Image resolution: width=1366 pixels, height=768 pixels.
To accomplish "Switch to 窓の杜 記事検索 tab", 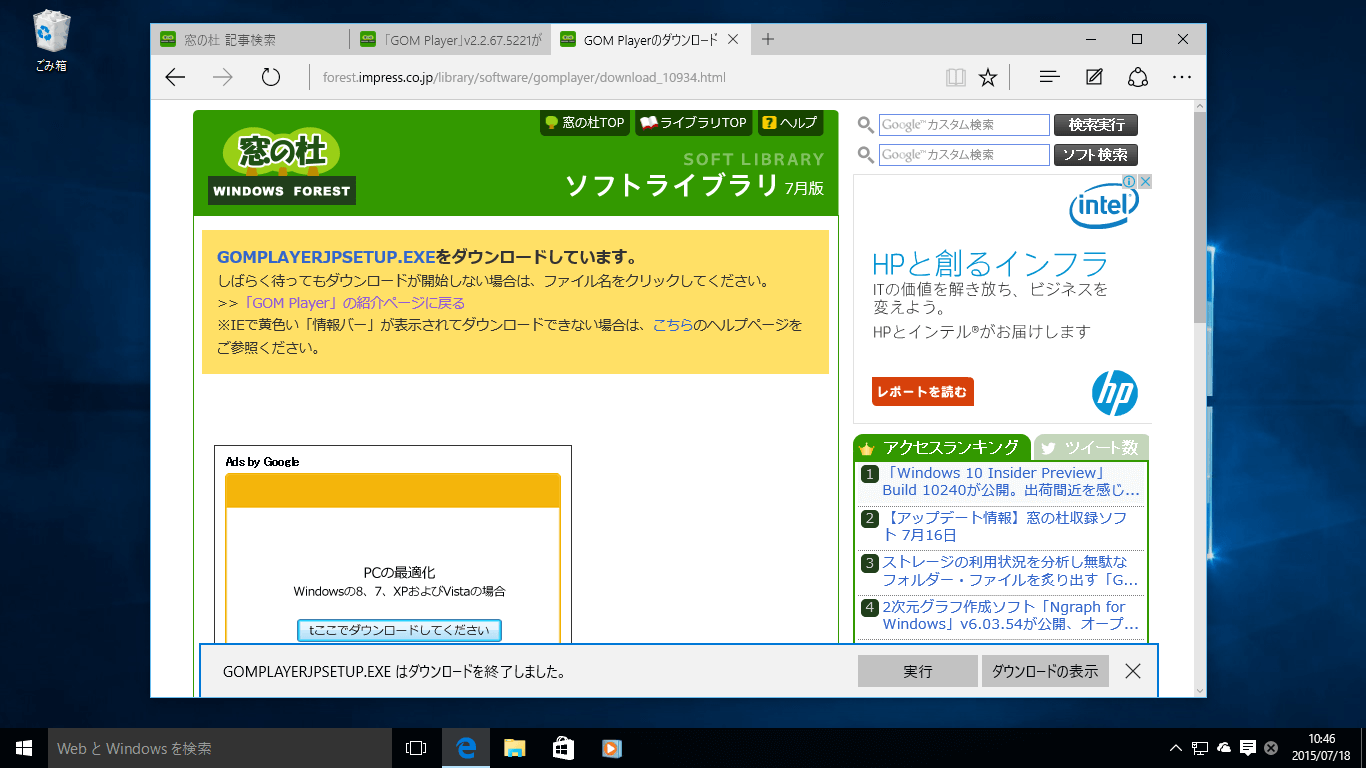I will pyautogui.click(x=250, y=40).
